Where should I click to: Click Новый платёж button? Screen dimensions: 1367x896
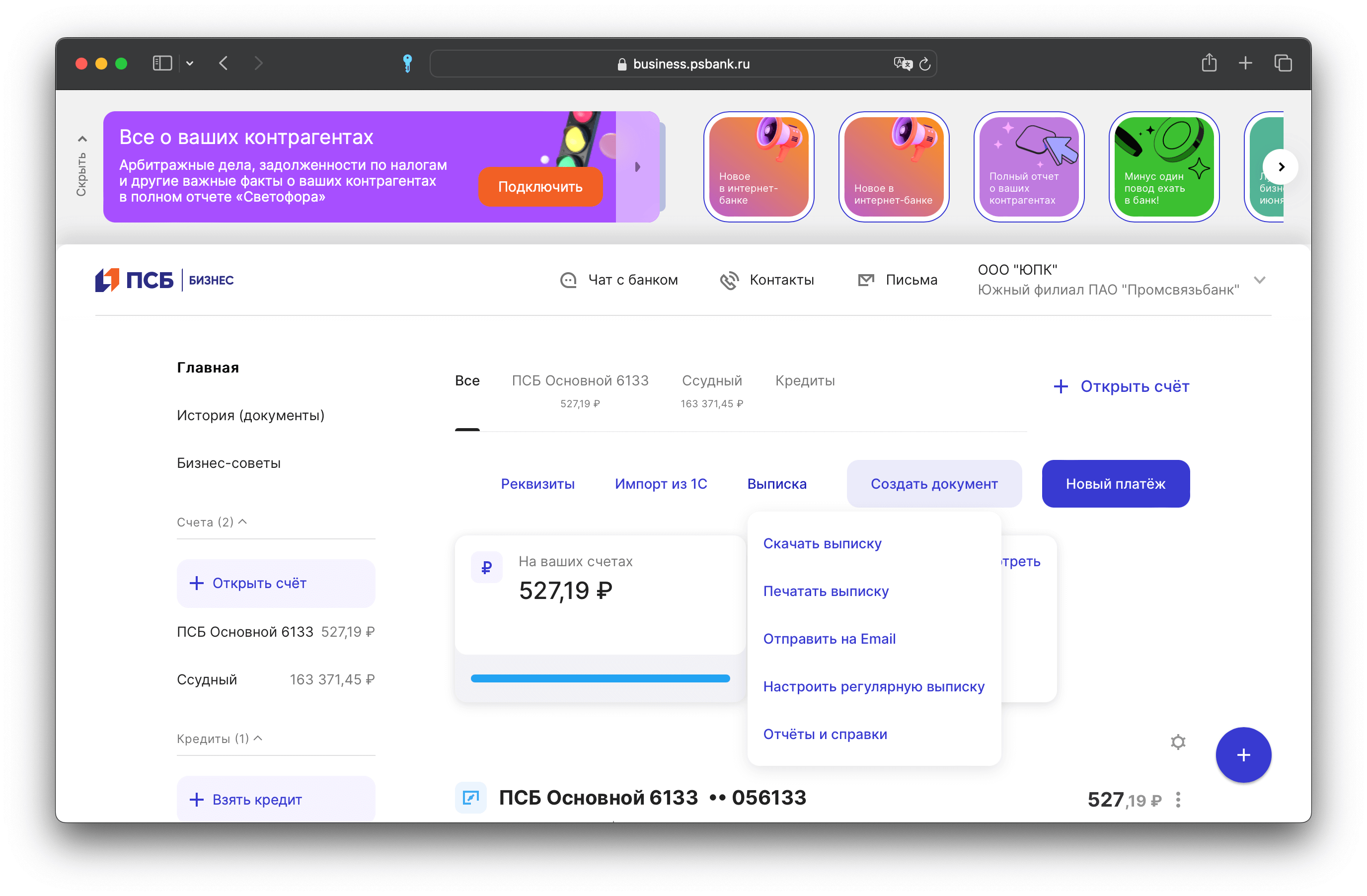tap(1116, 484)
